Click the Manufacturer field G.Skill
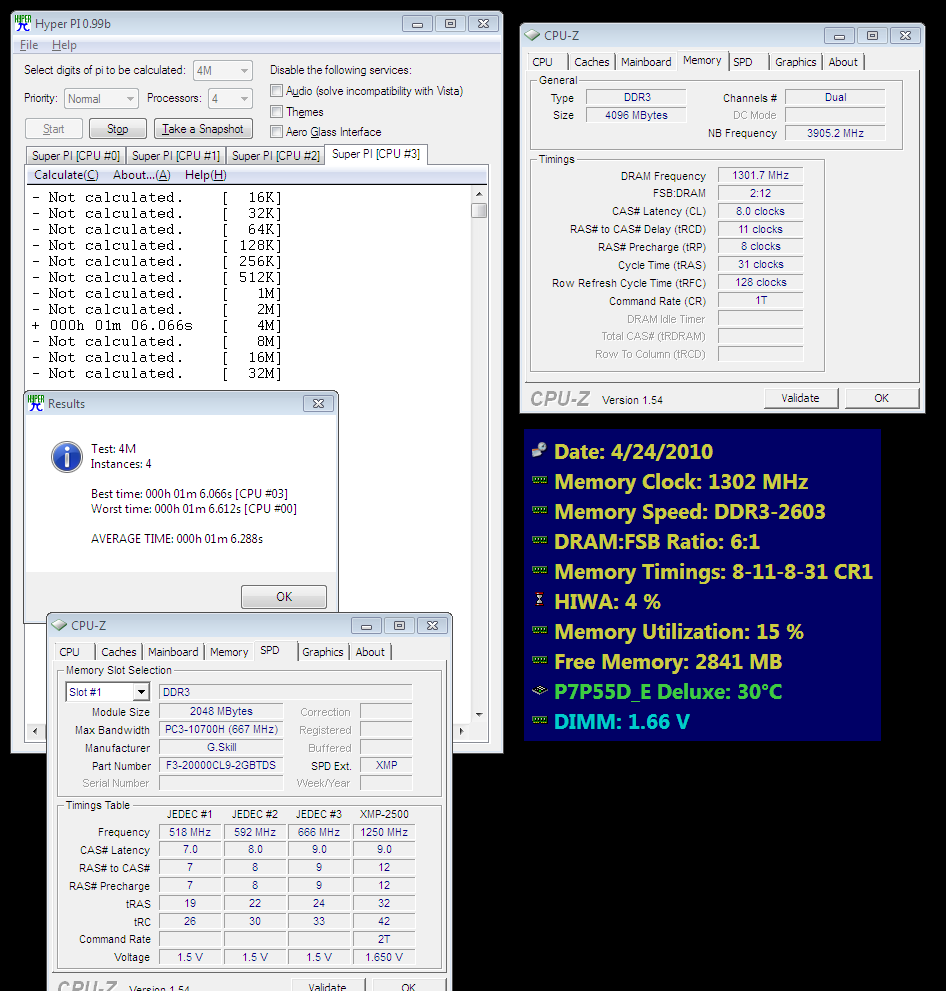Viewport: 946px width, 991px height. pyautogui.click(x=221, y=747)
